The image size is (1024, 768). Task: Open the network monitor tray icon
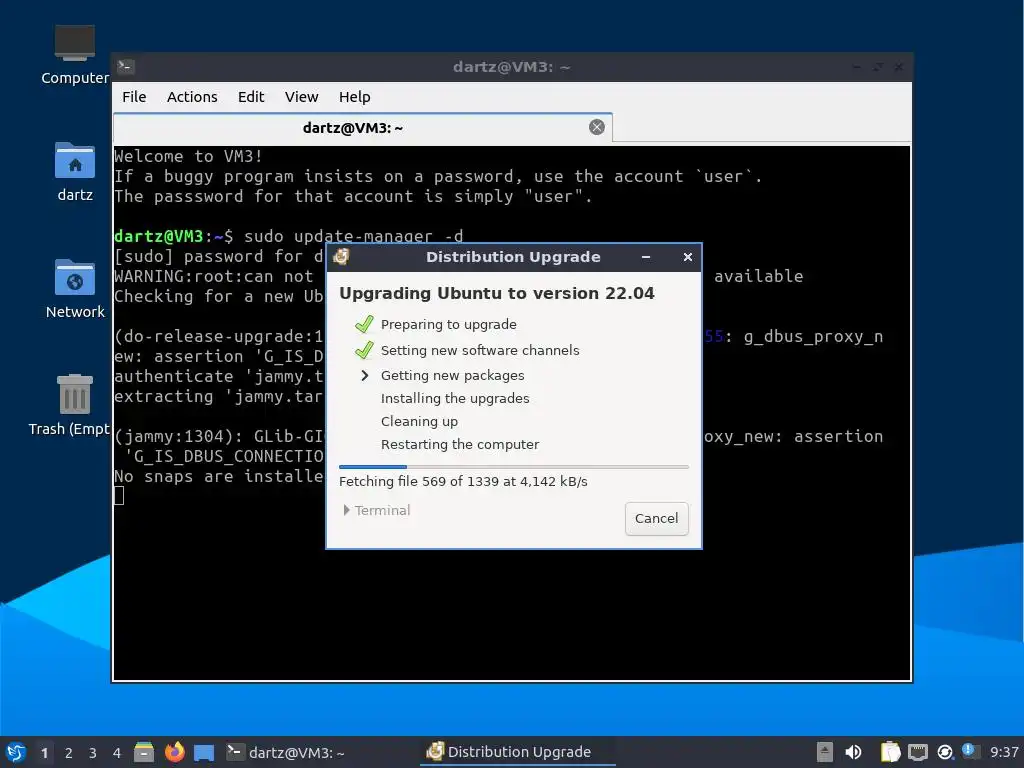(x=918, y=753)
